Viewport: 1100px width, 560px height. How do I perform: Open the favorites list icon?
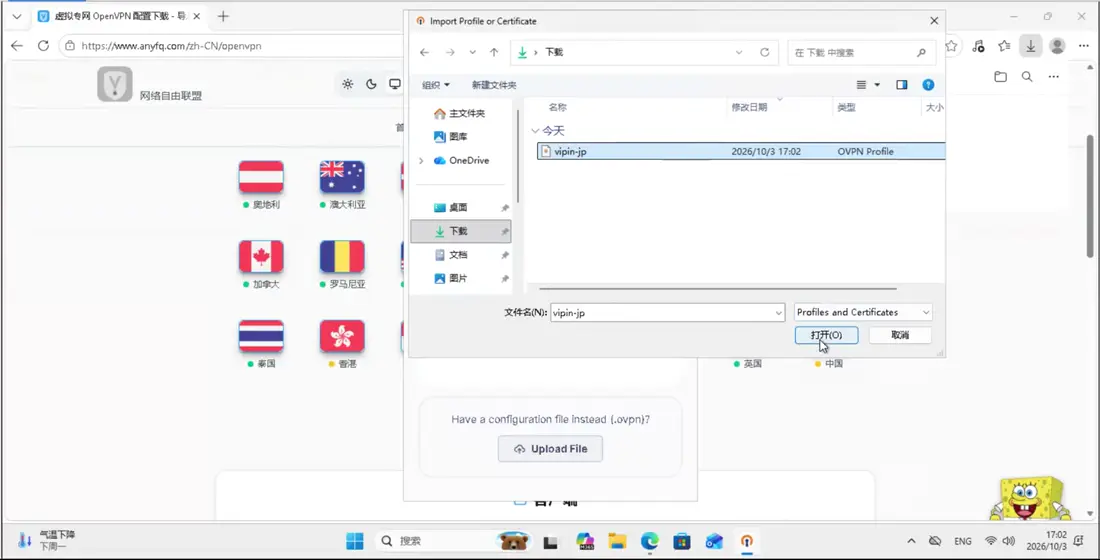click(x=1005, y=46)
